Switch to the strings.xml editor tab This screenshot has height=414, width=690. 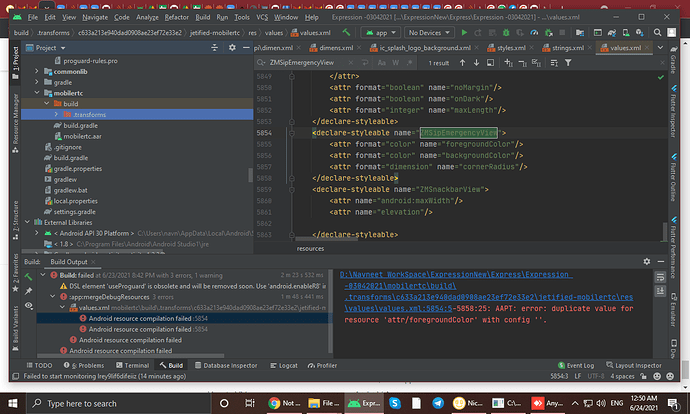(565, 47)
